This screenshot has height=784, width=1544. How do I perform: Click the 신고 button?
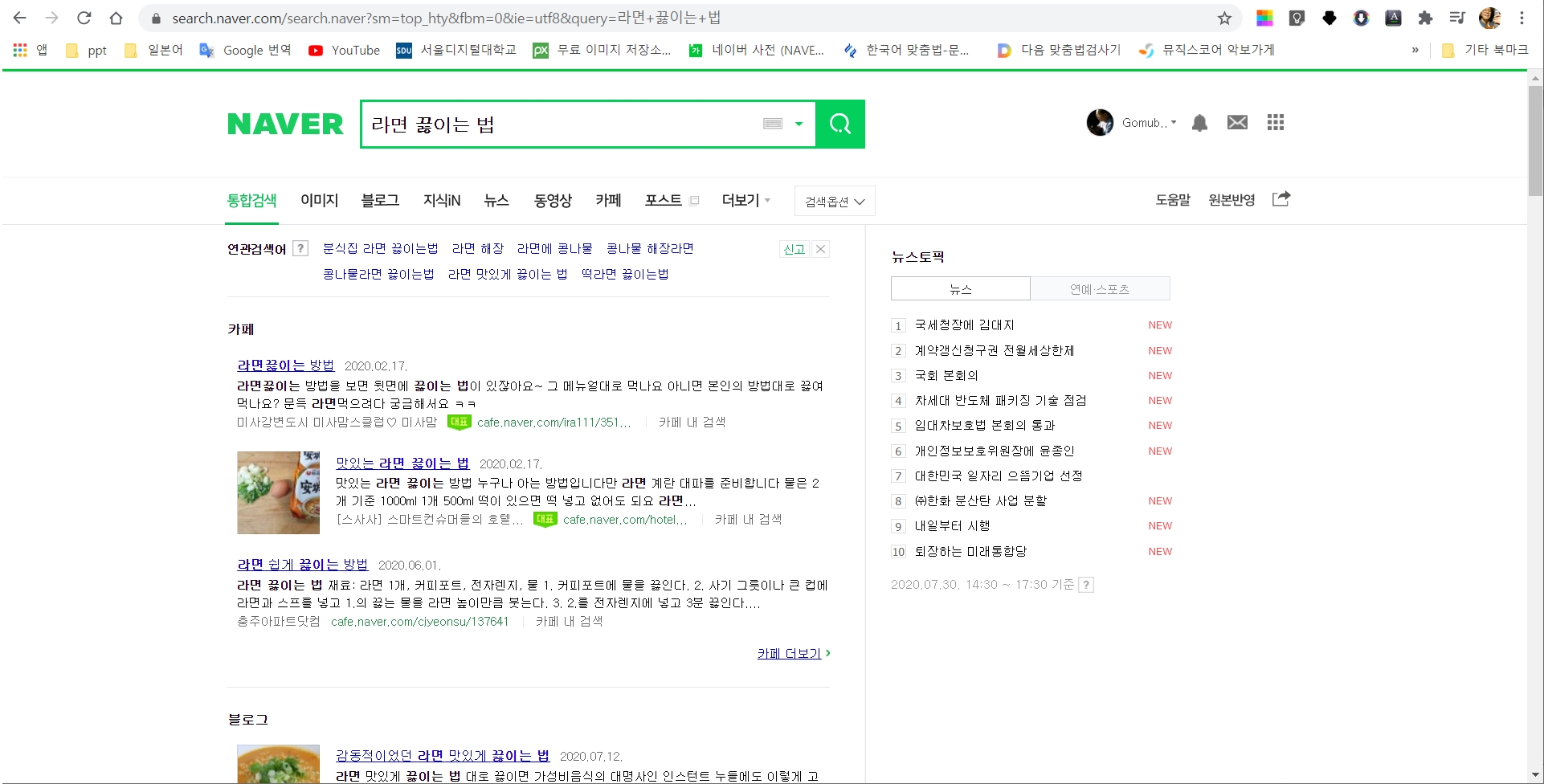coord(794,249)
